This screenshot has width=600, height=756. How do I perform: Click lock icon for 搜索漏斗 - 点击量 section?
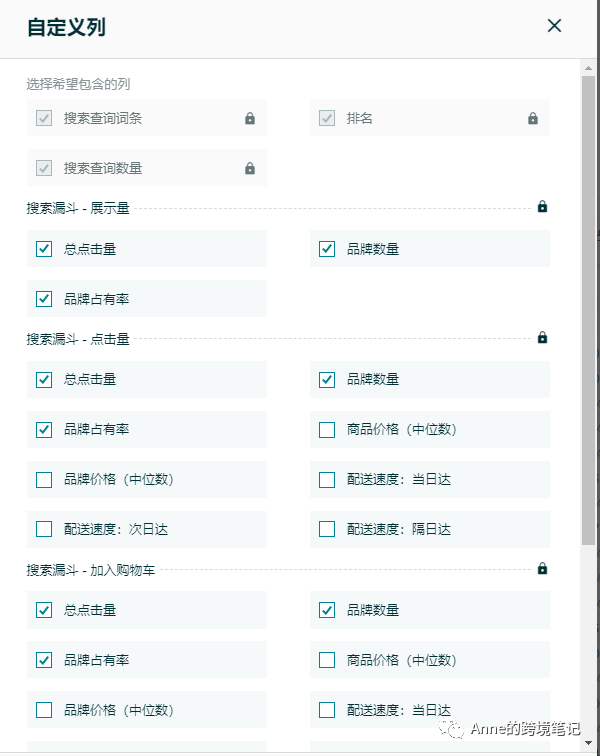pyautogui.click(x=542, y=338)
